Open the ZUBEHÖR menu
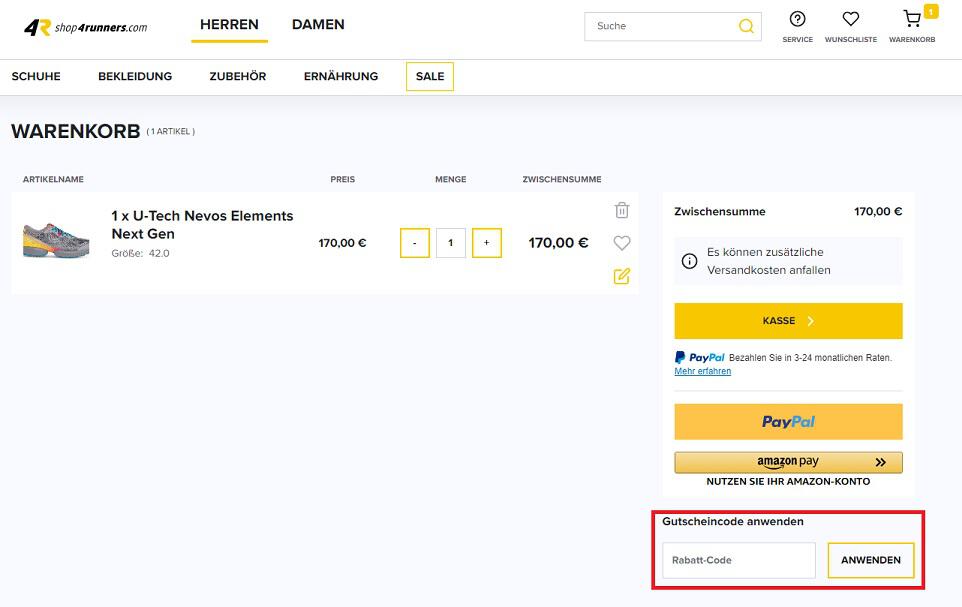Screen dimensions: 962x607 (237, 76)
